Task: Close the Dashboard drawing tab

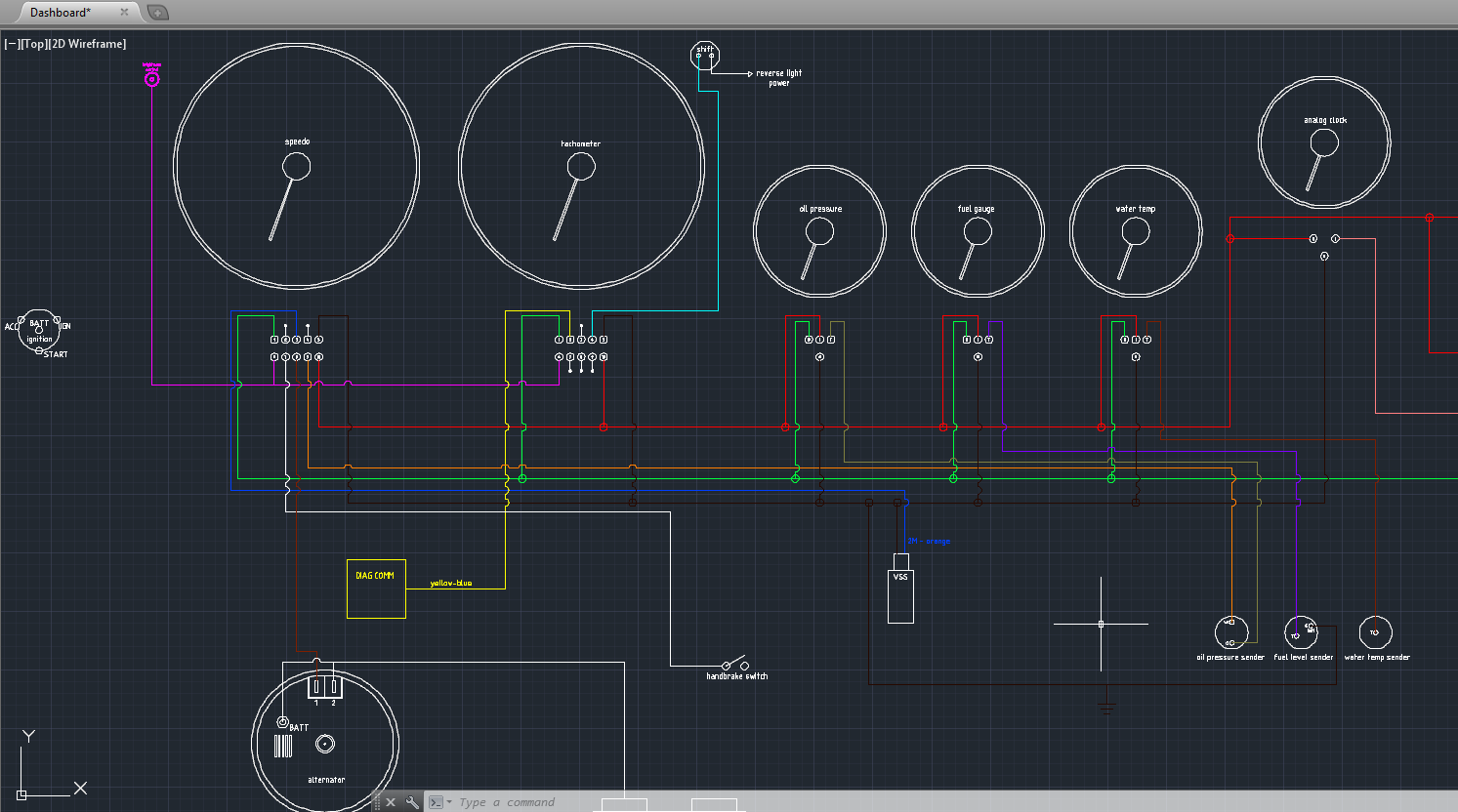Action: coord(124,13)
